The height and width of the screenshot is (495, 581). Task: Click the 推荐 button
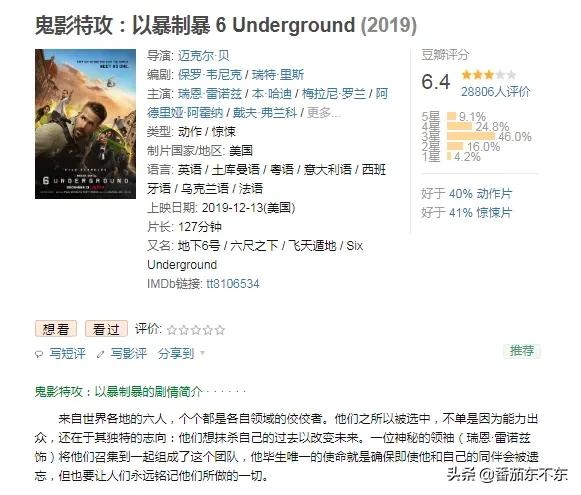coord(522,351)
